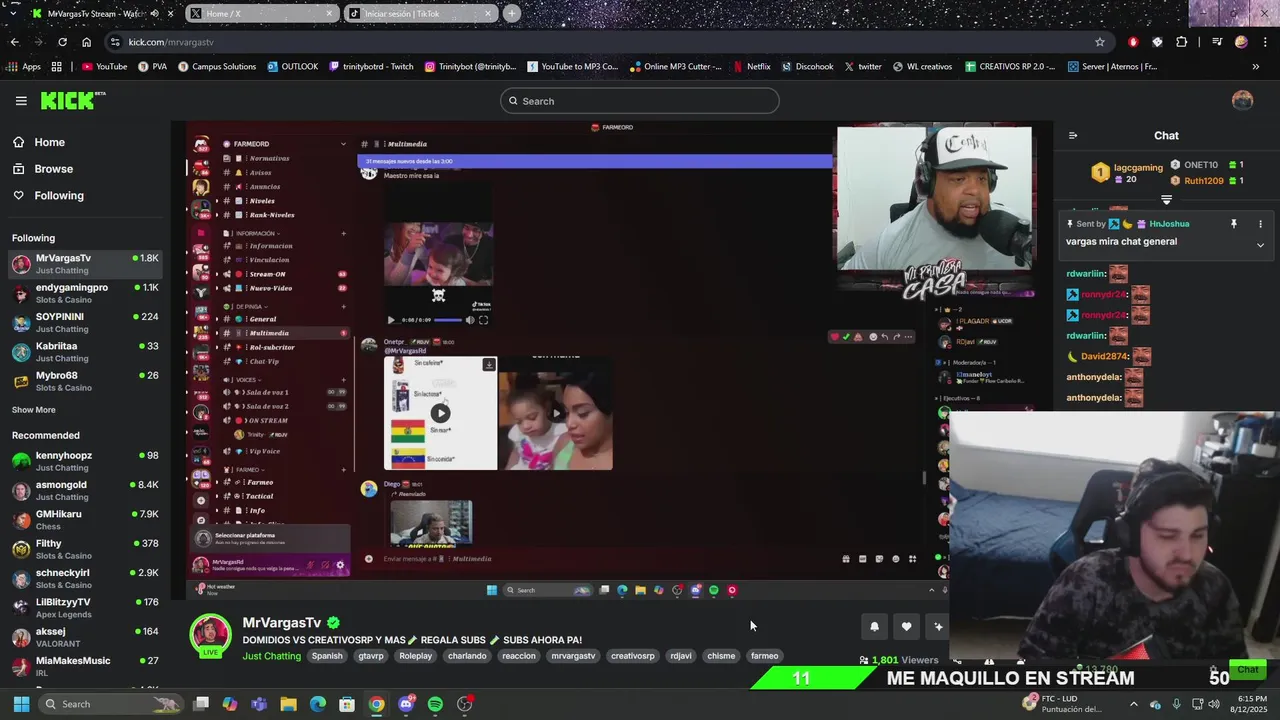Follow channel with heart button

click(906, 626)
